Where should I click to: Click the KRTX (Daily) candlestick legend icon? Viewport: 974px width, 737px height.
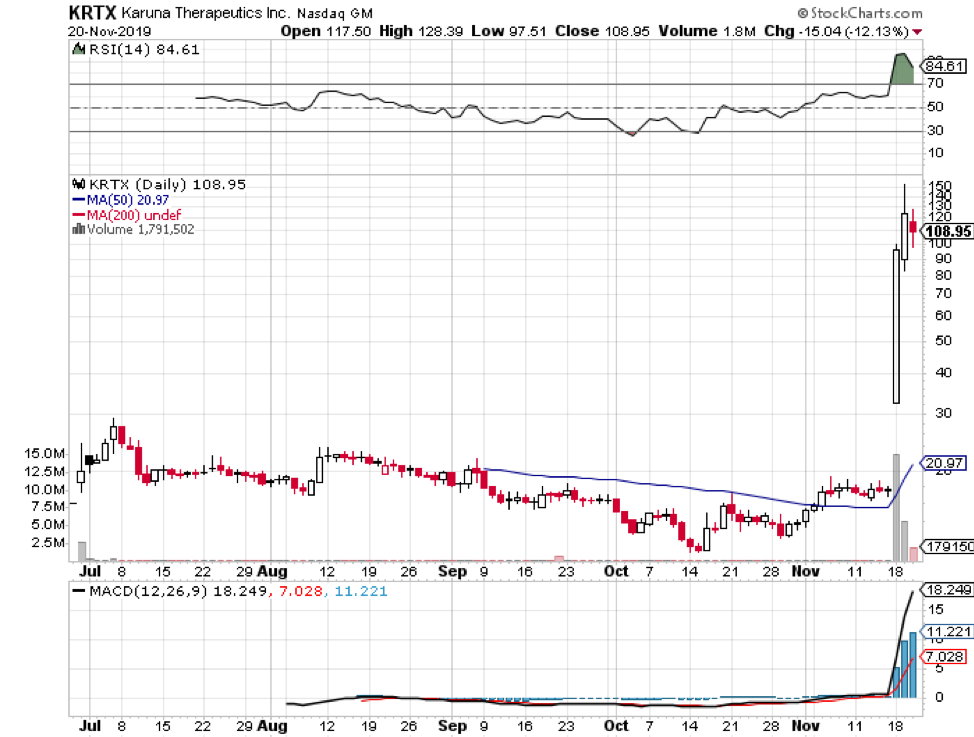77,185
